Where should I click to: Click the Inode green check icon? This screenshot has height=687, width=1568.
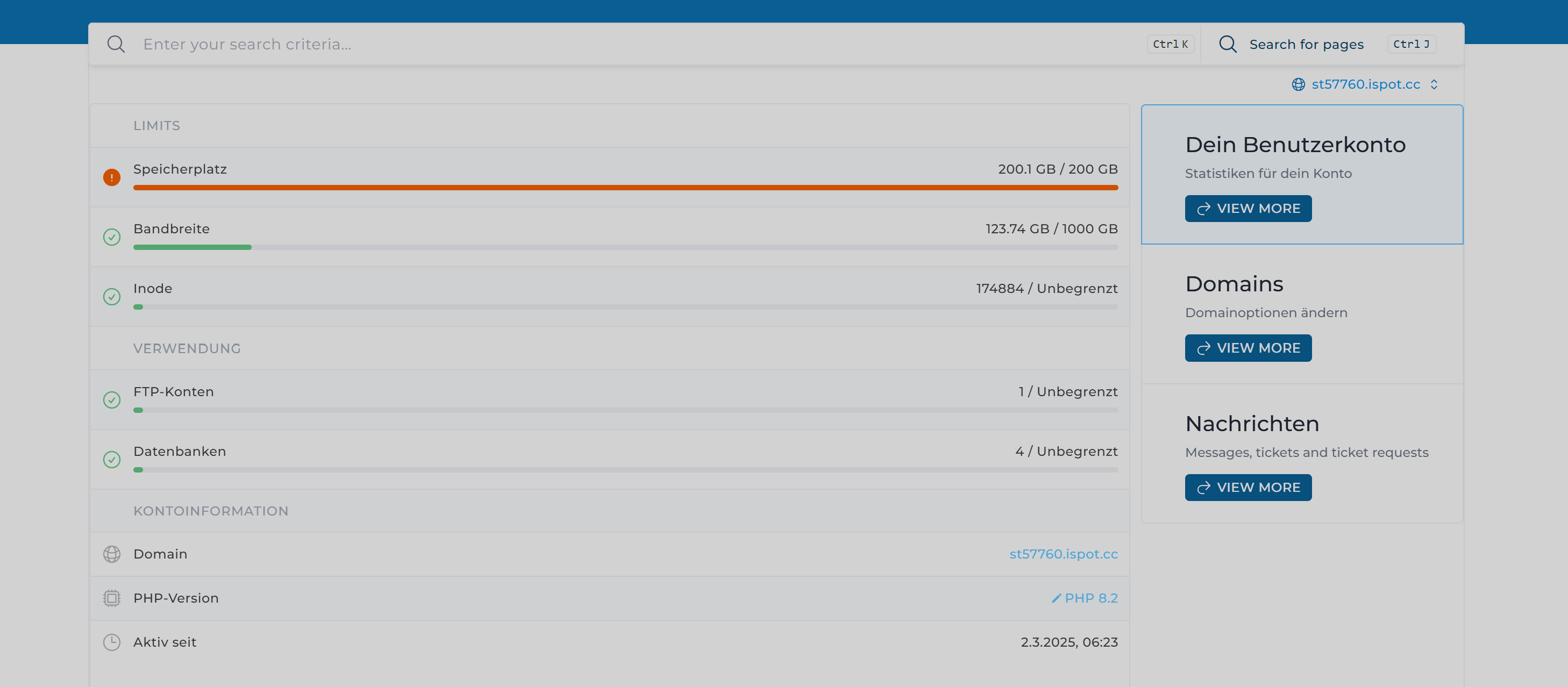click(112, 296)
